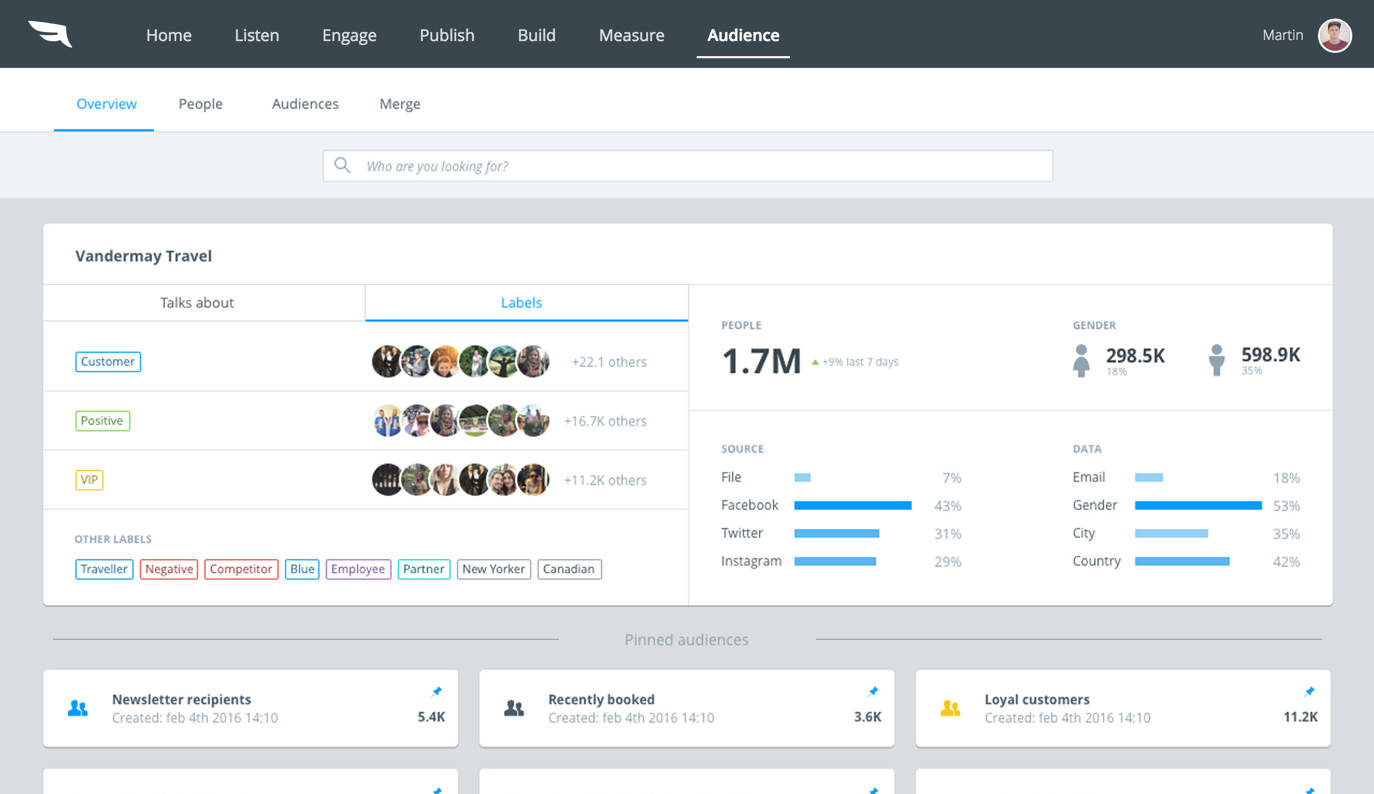Click the search magnifier icon
This screenshot has width=1374, height=794.
(x=342, y=165)
